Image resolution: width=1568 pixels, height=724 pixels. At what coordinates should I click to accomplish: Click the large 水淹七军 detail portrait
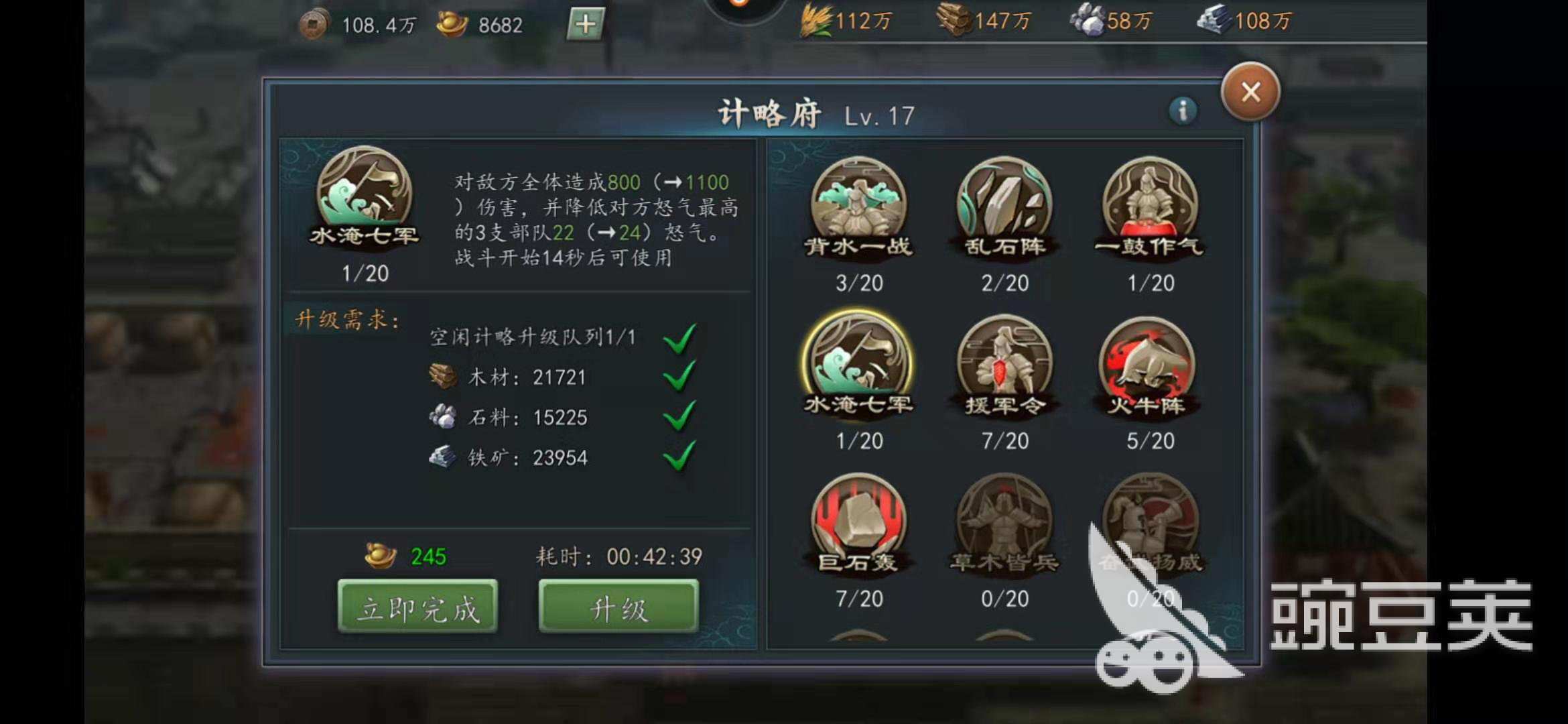point(365,194)
